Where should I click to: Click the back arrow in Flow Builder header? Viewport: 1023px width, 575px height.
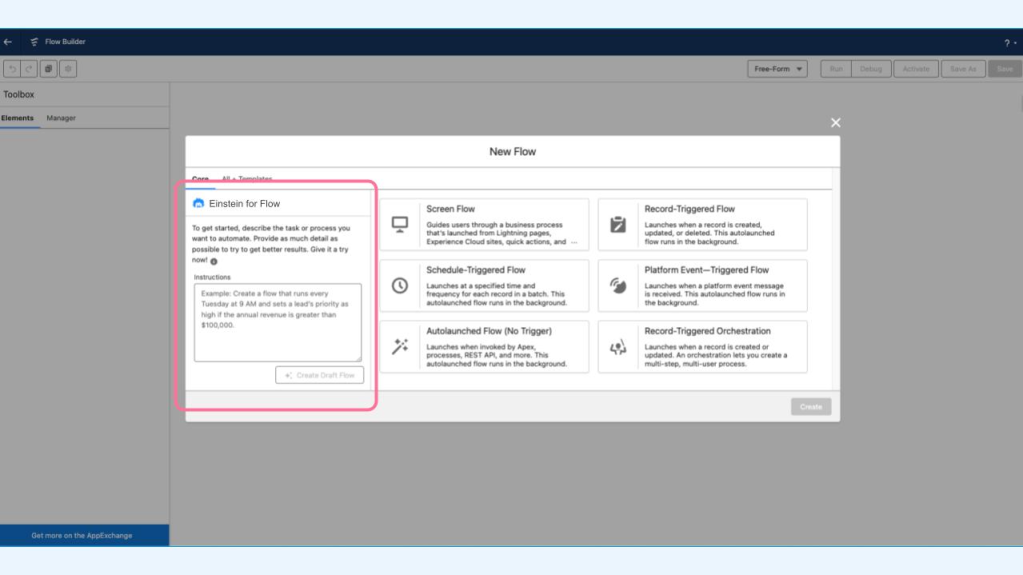(8, 42)
